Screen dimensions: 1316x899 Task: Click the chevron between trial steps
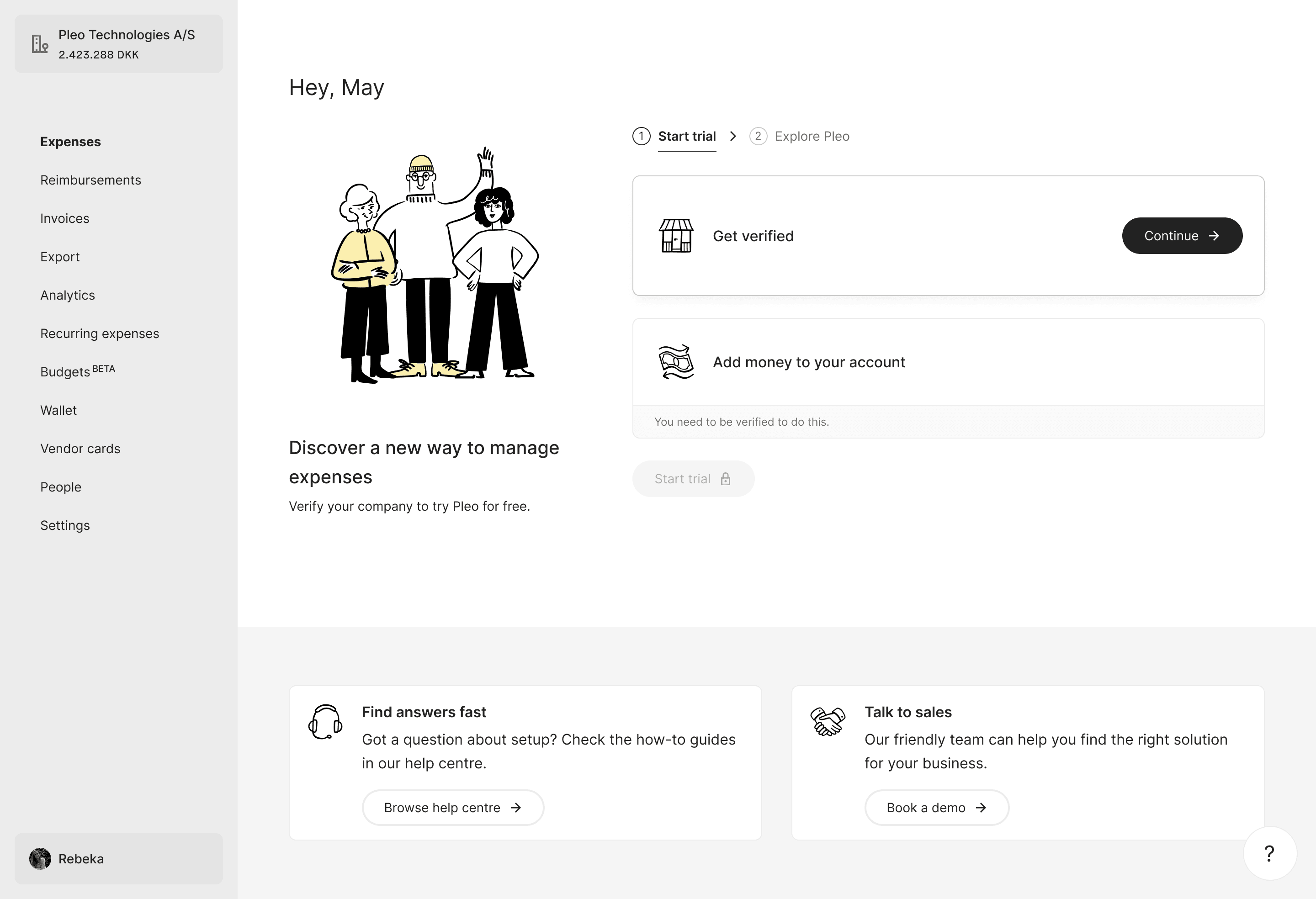[733, 137]
